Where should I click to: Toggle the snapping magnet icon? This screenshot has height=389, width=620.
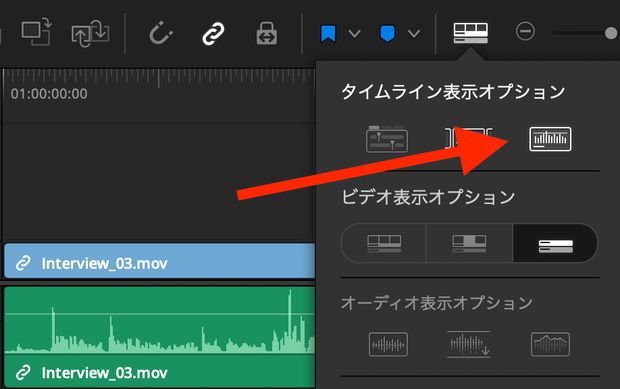161,33
